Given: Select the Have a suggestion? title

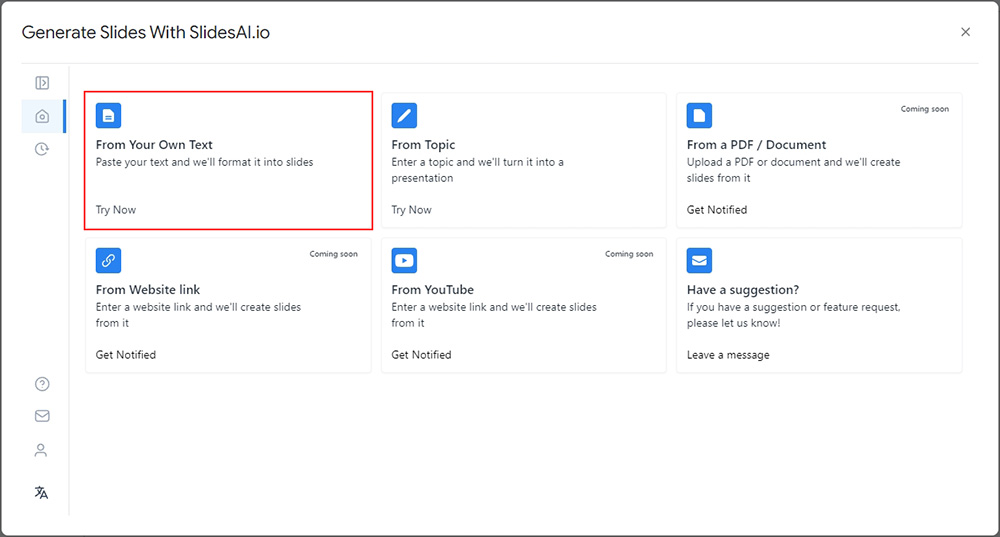Looking at the screenshot, I should (743, 290).
